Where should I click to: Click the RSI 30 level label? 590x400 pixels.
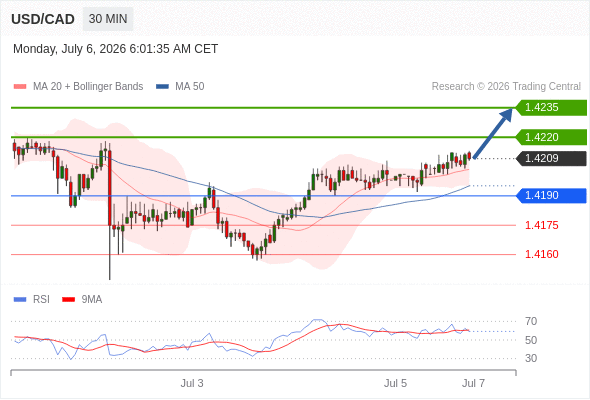[531, 358]
